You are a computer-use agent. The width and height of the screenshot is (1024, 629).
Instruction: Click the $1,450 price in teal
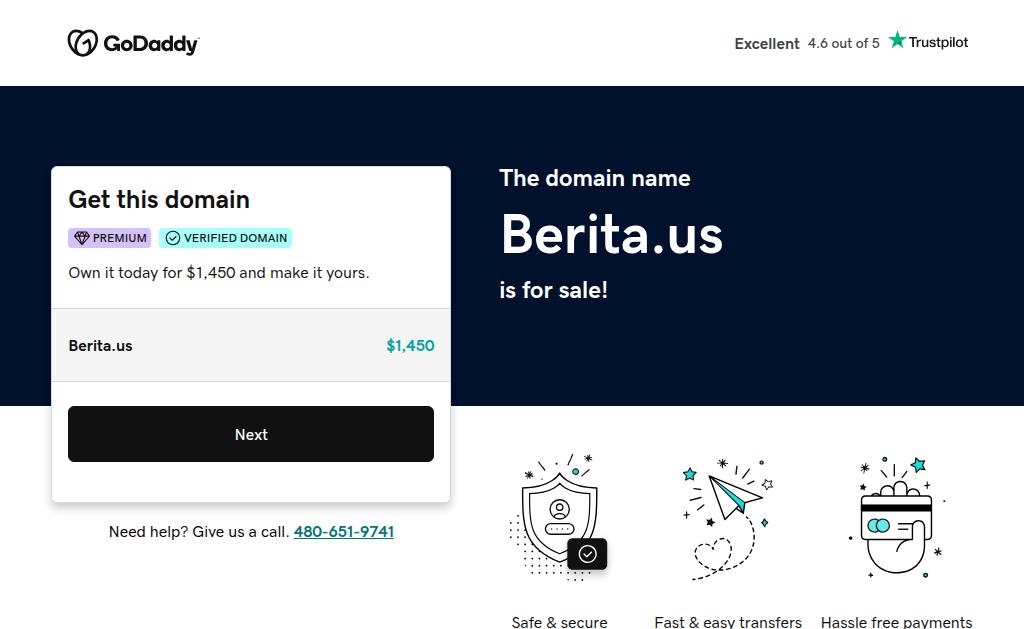(x=410, y=346)
